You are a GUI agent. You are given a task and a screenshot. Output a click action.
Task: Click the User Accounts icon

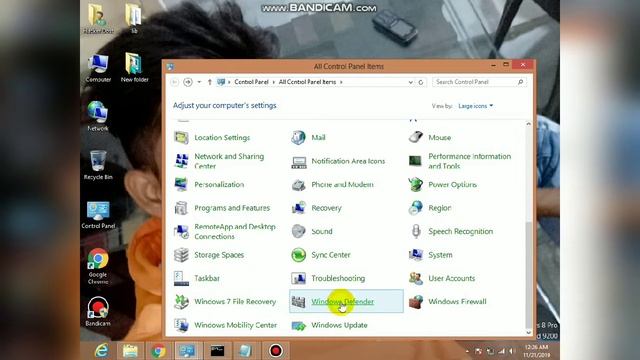pyautogui.click(x=416, y=278)
